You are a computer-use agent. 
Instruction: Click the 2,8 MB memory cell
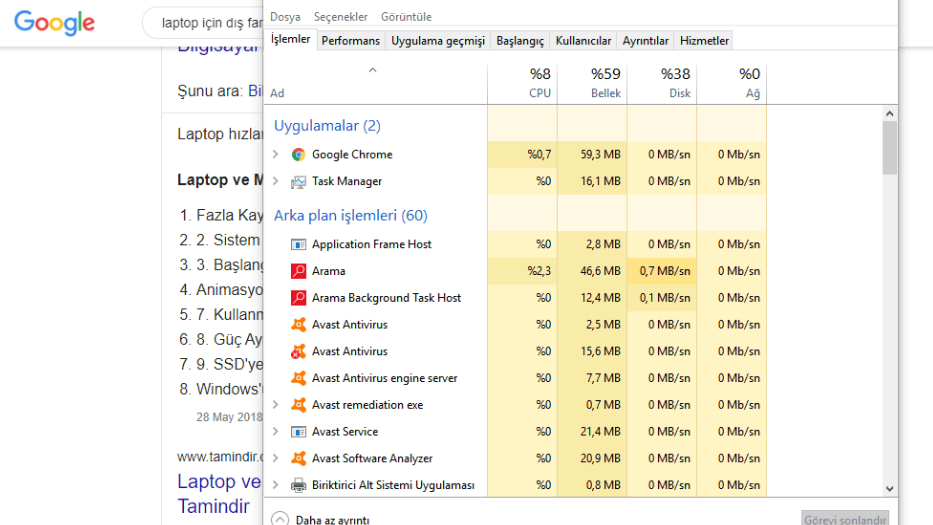point(592,244)
